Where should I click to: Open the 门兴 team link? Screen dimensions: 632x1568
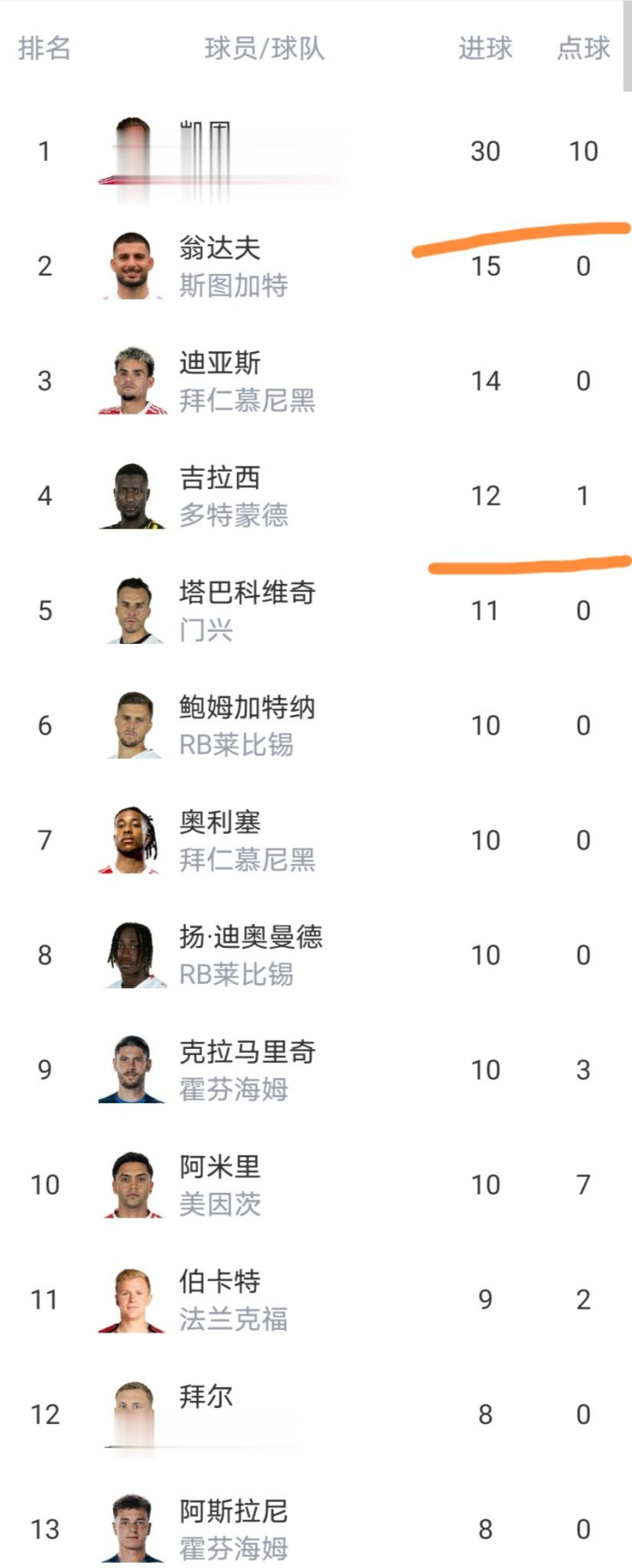[x=206, y=630]
